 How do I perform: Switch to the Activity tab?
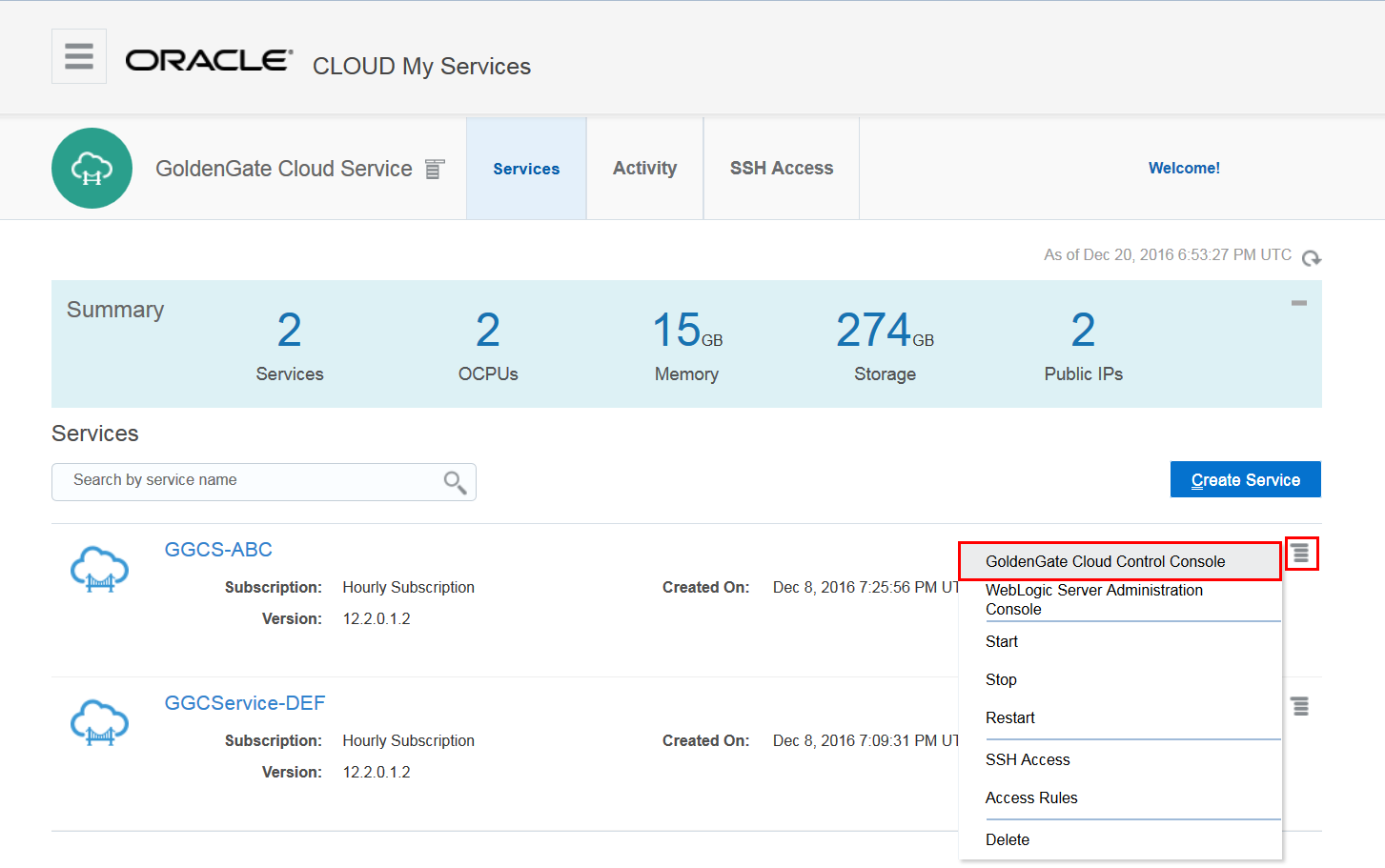point(644,168)
